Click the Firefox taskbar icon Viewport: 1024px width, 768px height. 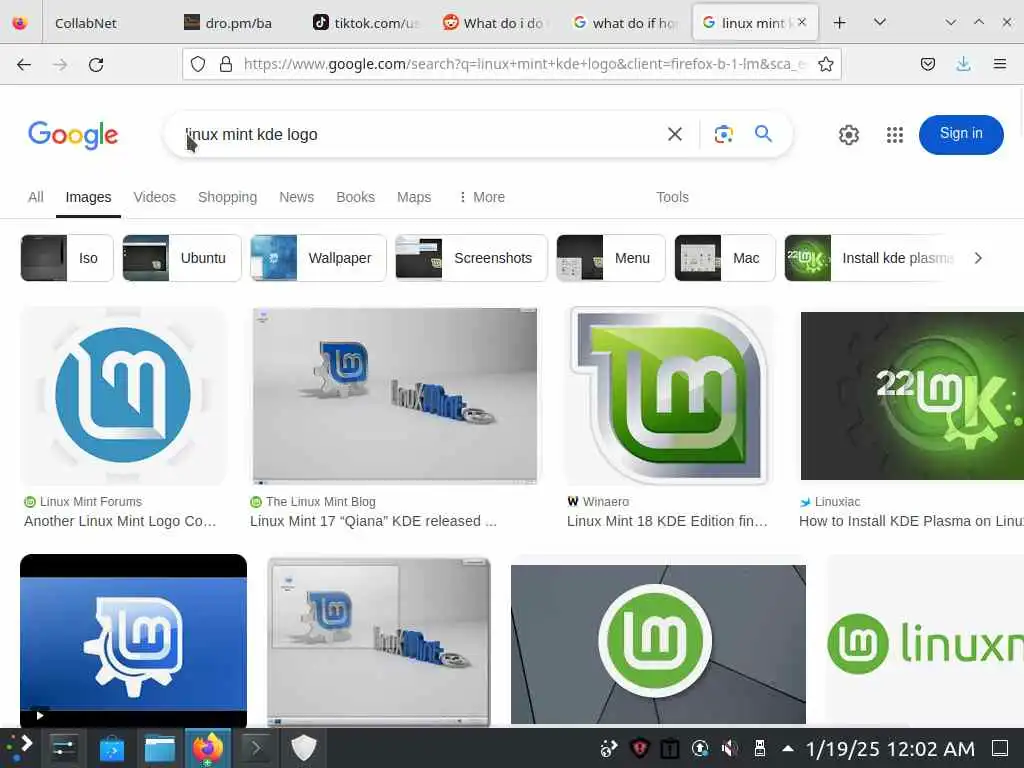[208, 748]
